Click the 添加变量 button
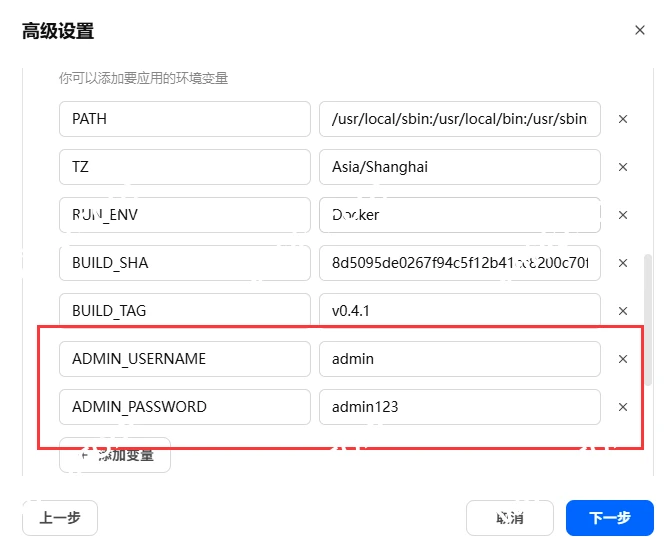This screenshot has width=669, height=552. pyautogui.click(x=115, y=455)
